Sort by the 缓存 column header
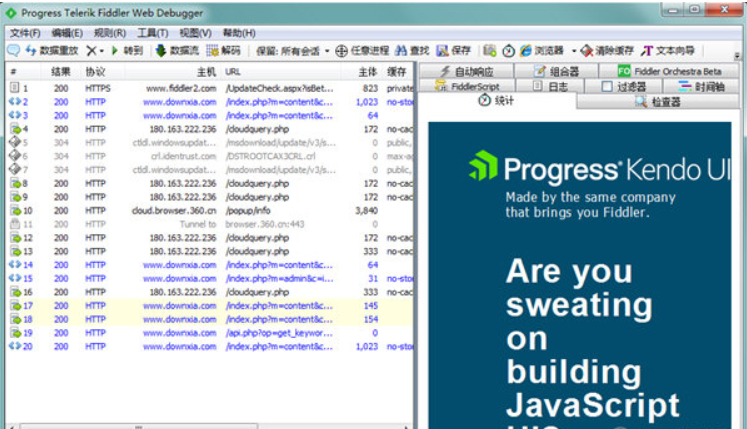The height and width of the screenshot is (429, 747). (x=396, y=72)
